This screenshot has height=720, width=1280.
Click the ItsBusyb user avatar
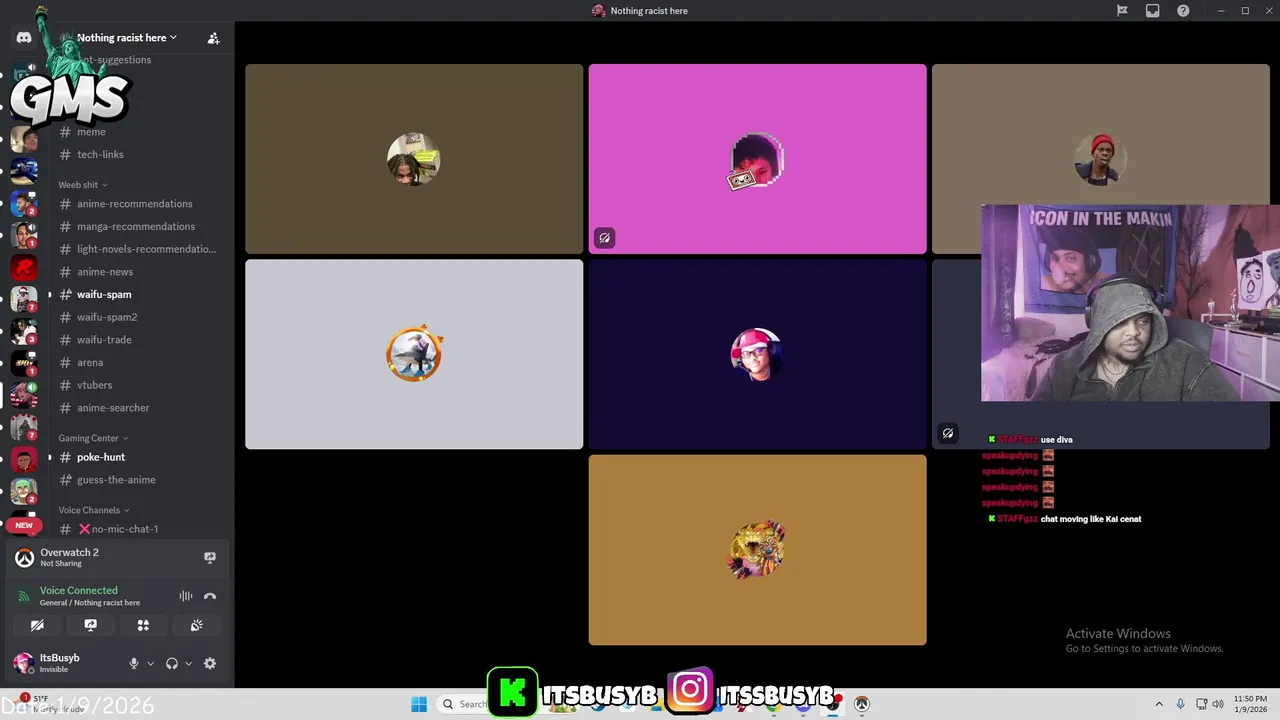24,663
